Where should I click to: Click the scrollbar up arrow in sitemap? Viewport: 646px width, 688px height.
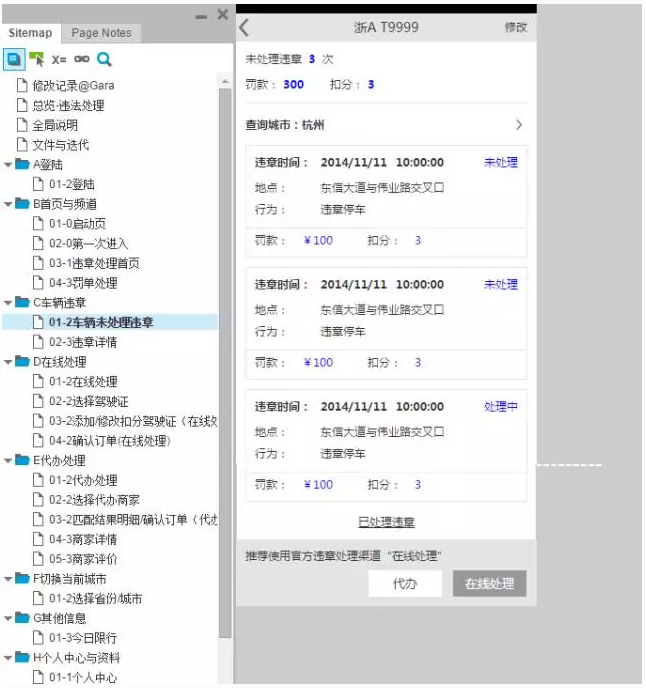(x=225, y=82)
